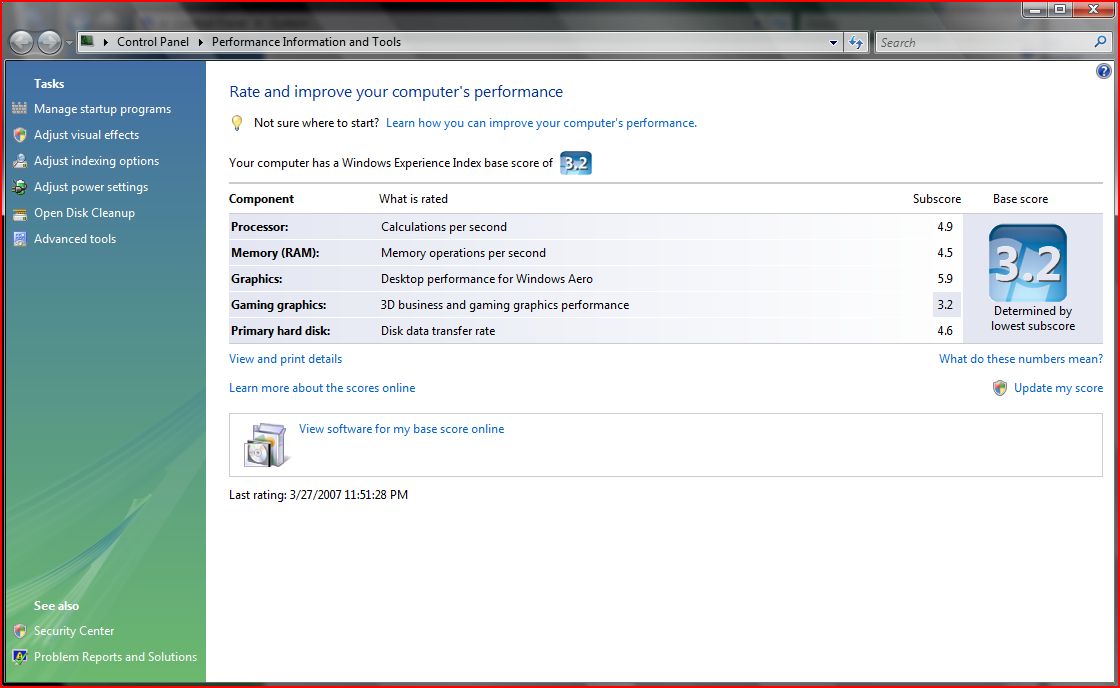Open Problem Reports and Solutions
This screenshot has height=688, width=1120.
coord(115,657)
